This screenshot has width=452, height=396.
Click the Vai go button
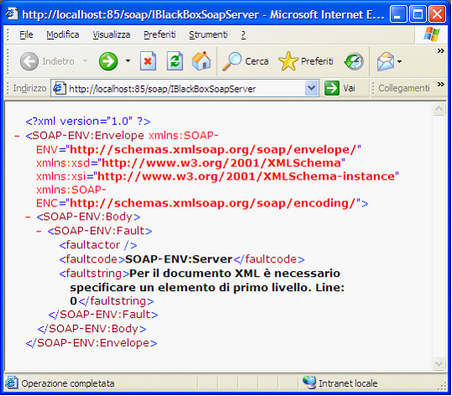coord(340,88)
